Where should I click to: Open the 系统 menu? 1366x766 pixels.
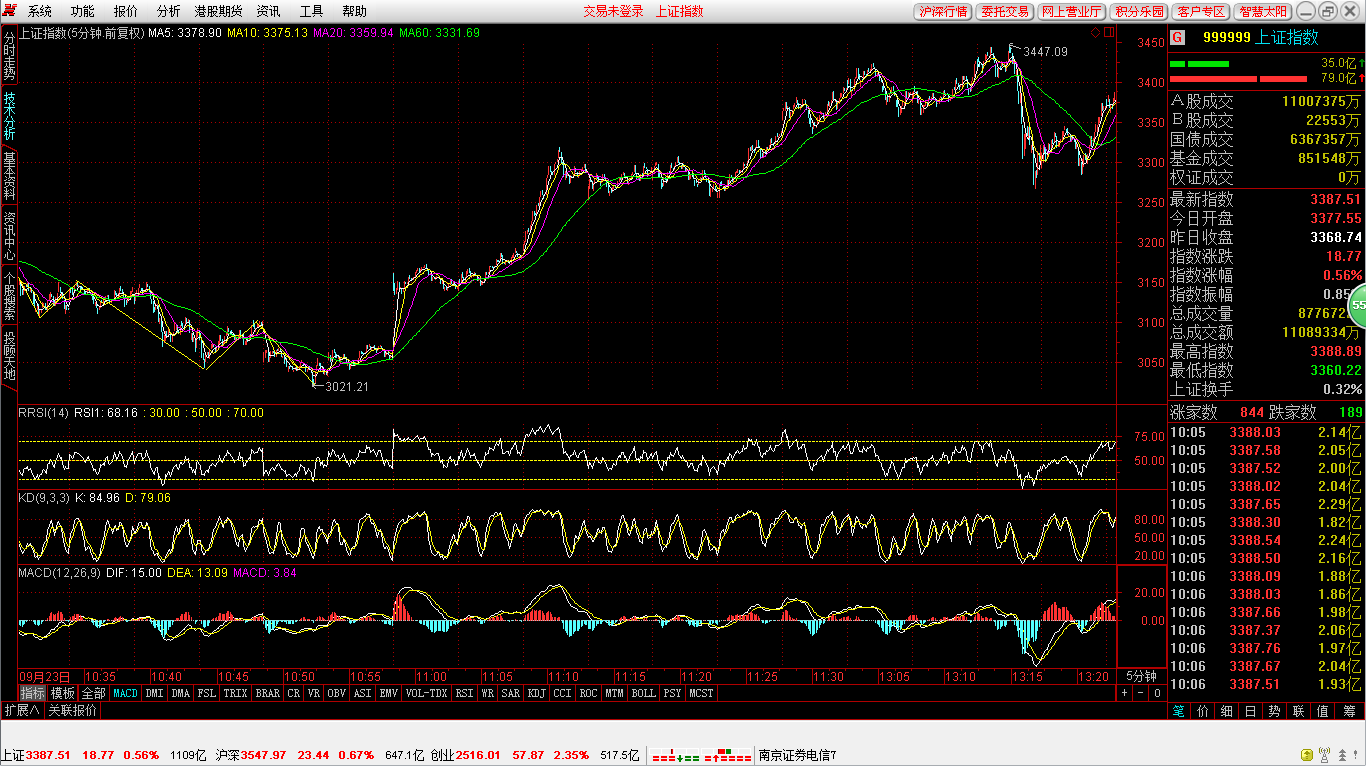[x=40, y=11]
